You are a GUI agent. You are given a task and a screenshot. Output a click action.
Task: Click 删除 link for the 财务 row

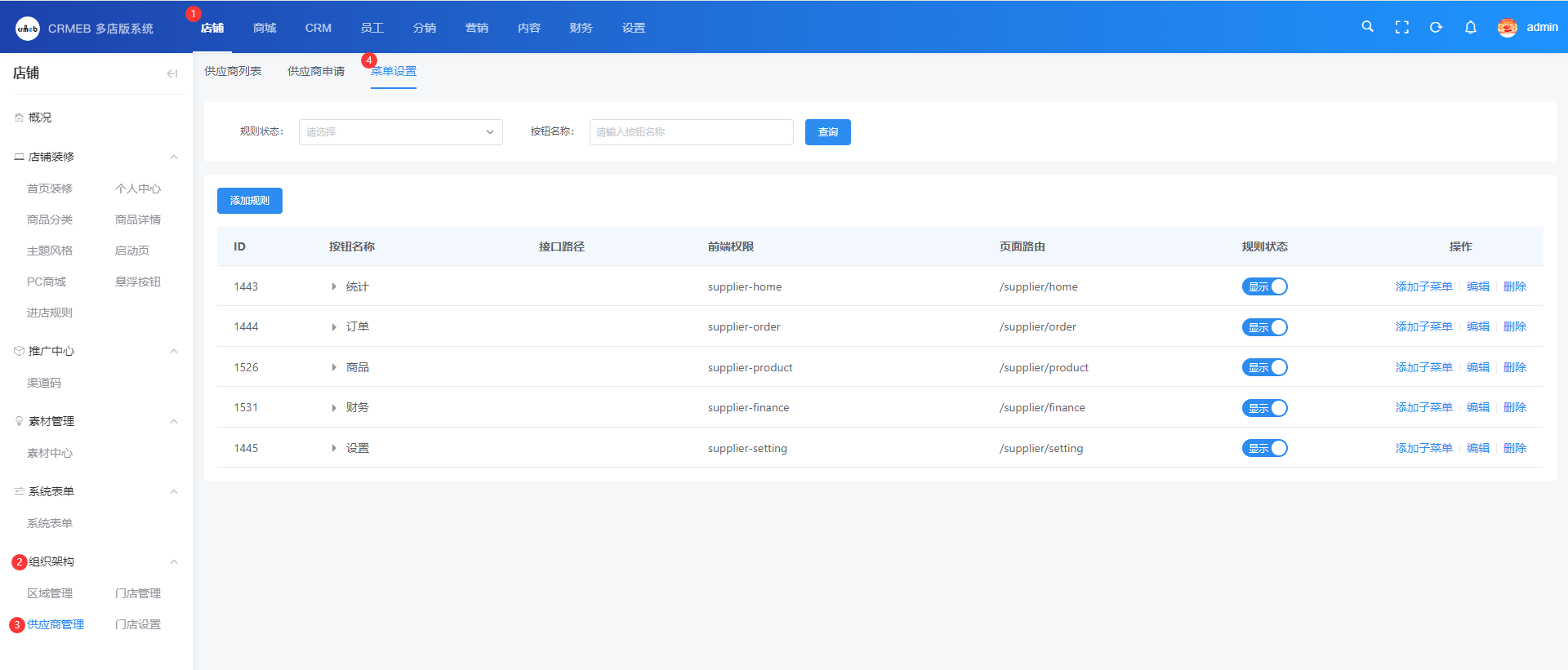coord(1514,407)
